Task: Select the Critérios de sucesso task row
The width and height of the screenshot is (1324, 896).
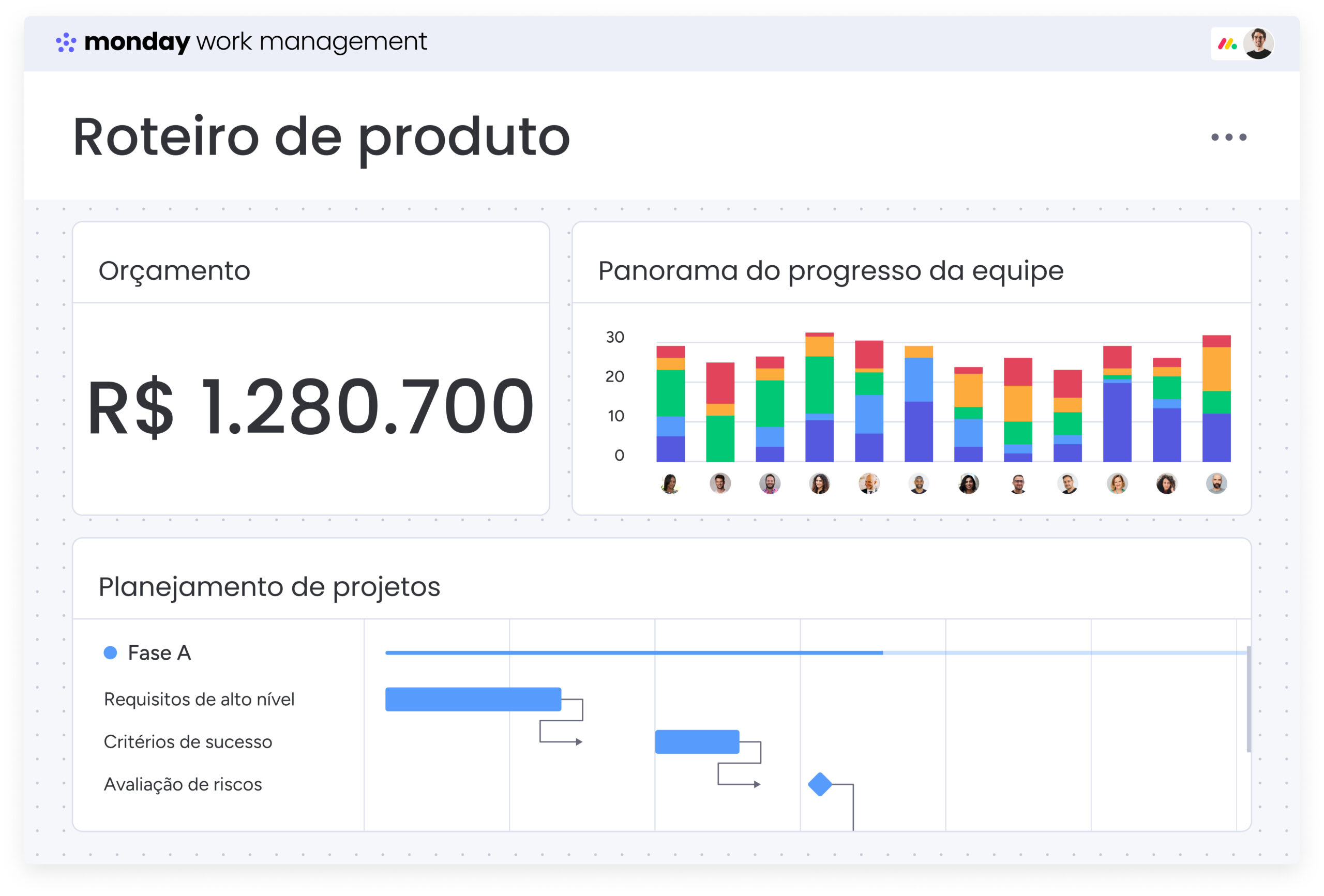Action: [x=188, y=742]
